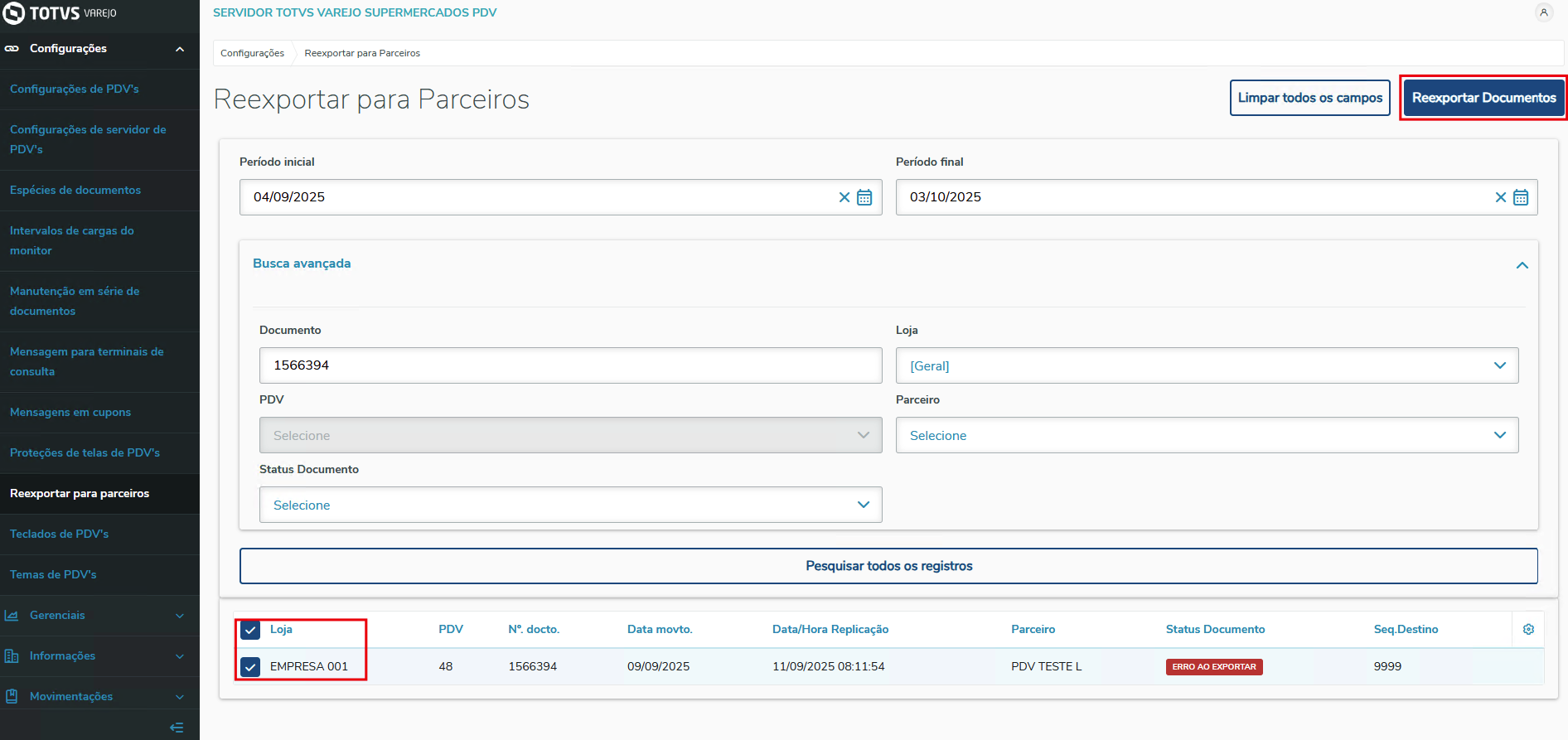Open the disabled PDV dropdown
Image resolution: width=1568 pixels, height=740 pixels.
pos(570,435)
